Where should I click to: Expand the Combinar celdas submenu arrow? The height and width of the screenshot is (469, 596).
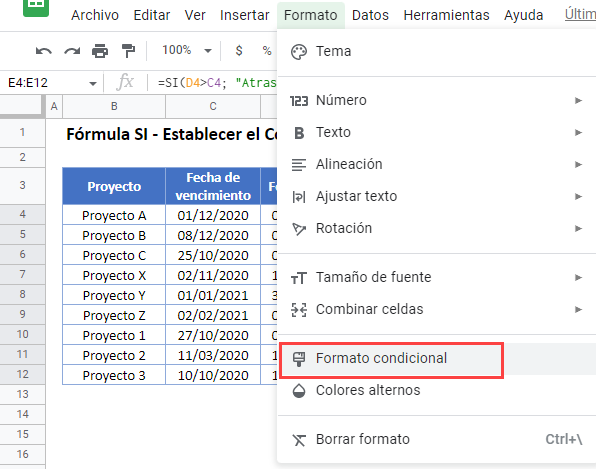pos(578,309)
